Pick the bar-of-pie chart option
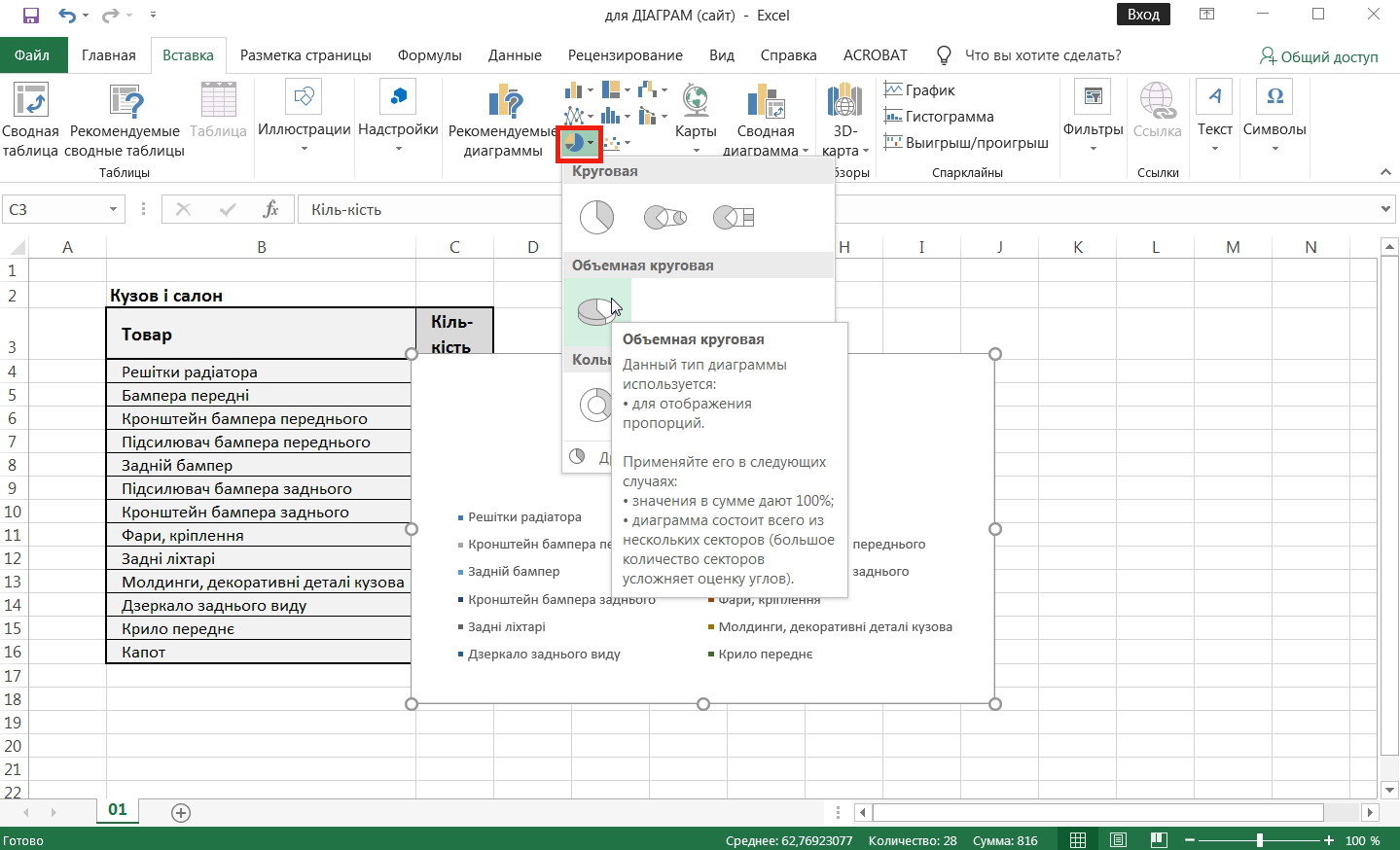Image resolution: width=1400 pixels, height=850 pixels. (x=734, y=217)
